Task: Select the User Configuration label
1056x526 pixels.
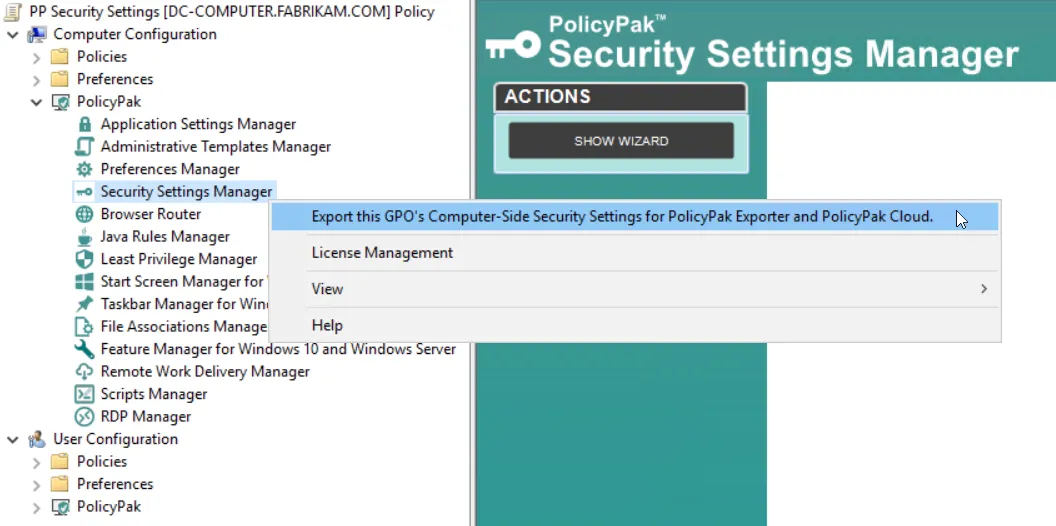Action: tap(115, 439)
